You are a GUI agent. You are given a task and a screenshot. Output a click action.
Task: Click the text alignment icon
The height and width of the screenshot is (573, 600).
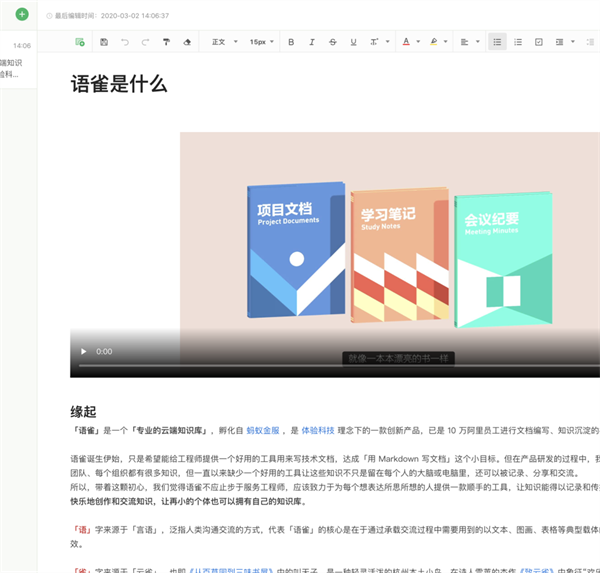click(464, 42)
